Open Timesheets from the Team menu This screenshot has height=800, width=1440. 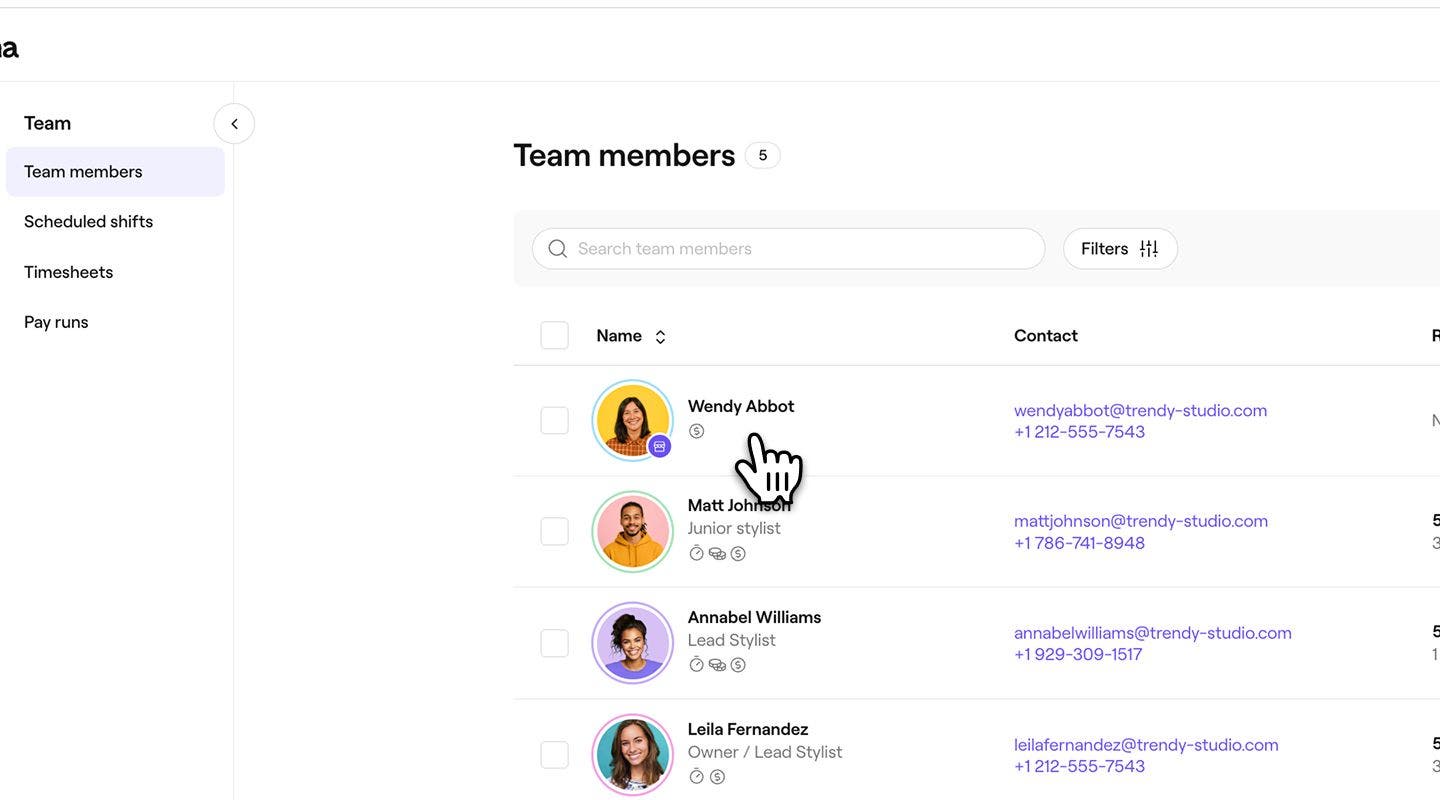point(68,272)
